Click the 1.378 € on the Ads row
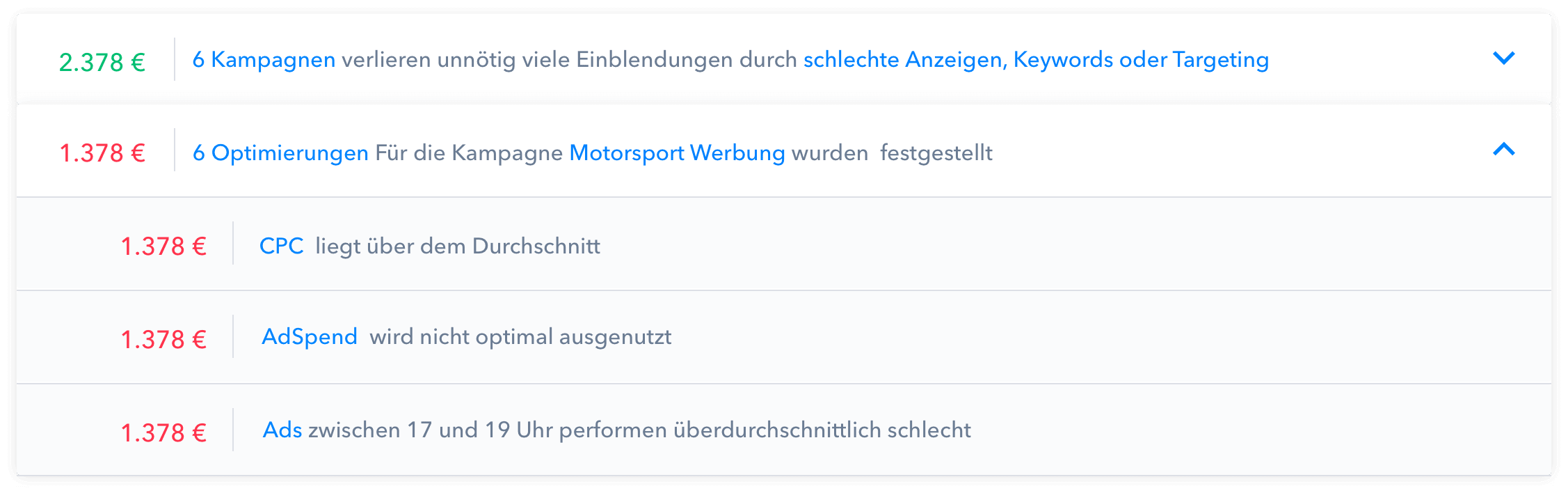The width and height of the screenshot is (1568, 493). pyautogui.click(x=164, y=430)
